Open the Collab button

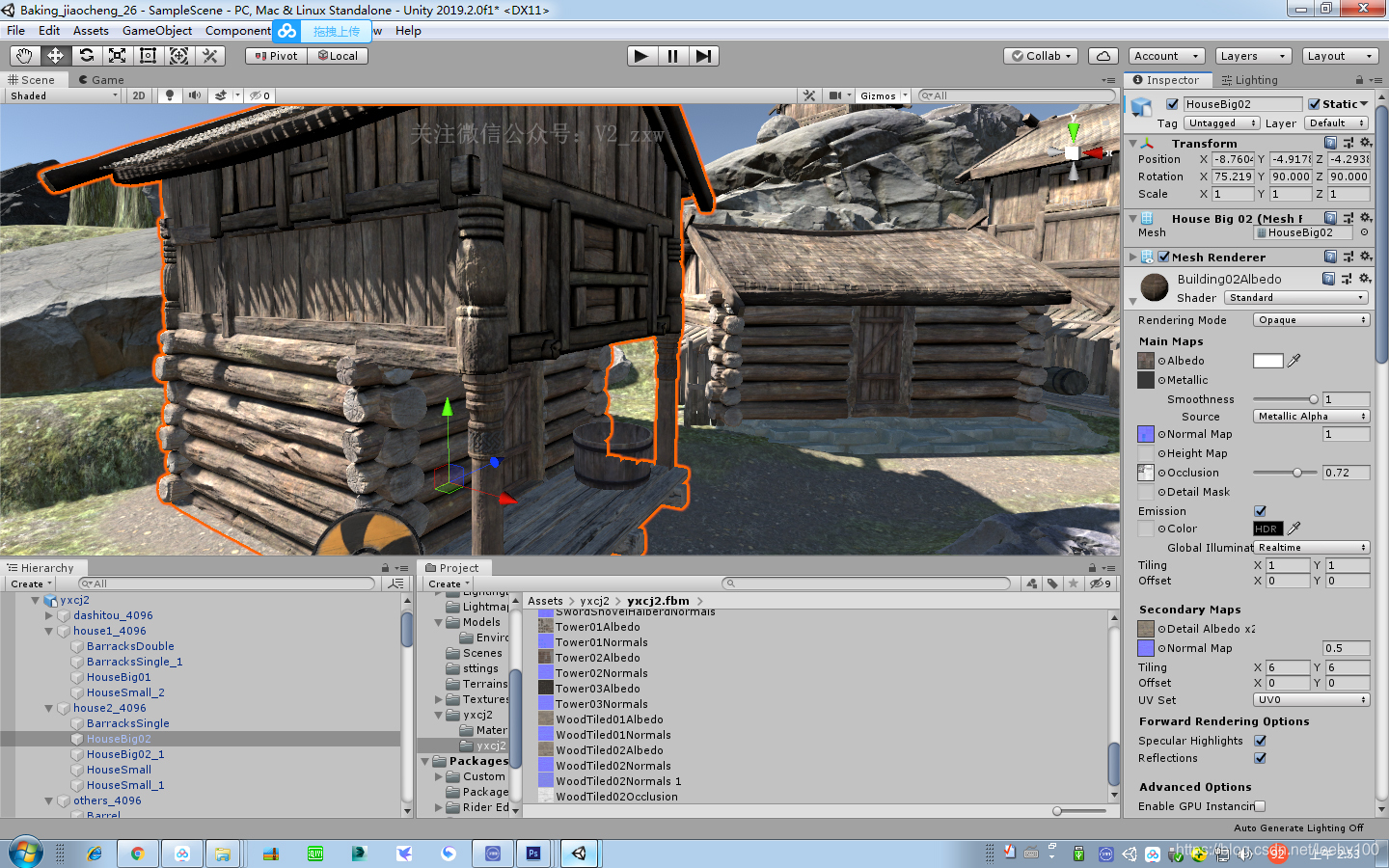pyautogui.click(x=1042, y=56)
